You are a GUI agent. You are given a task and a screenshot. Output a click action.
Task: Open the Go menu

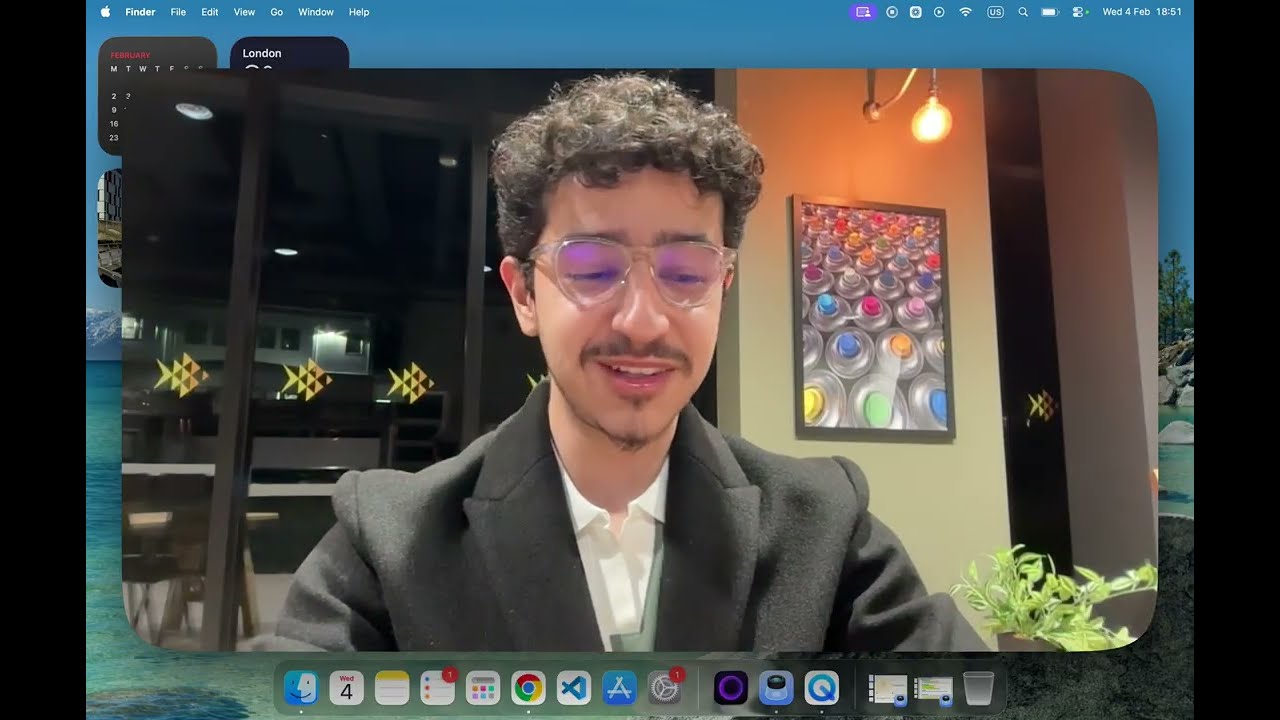(x=277, y=12)
